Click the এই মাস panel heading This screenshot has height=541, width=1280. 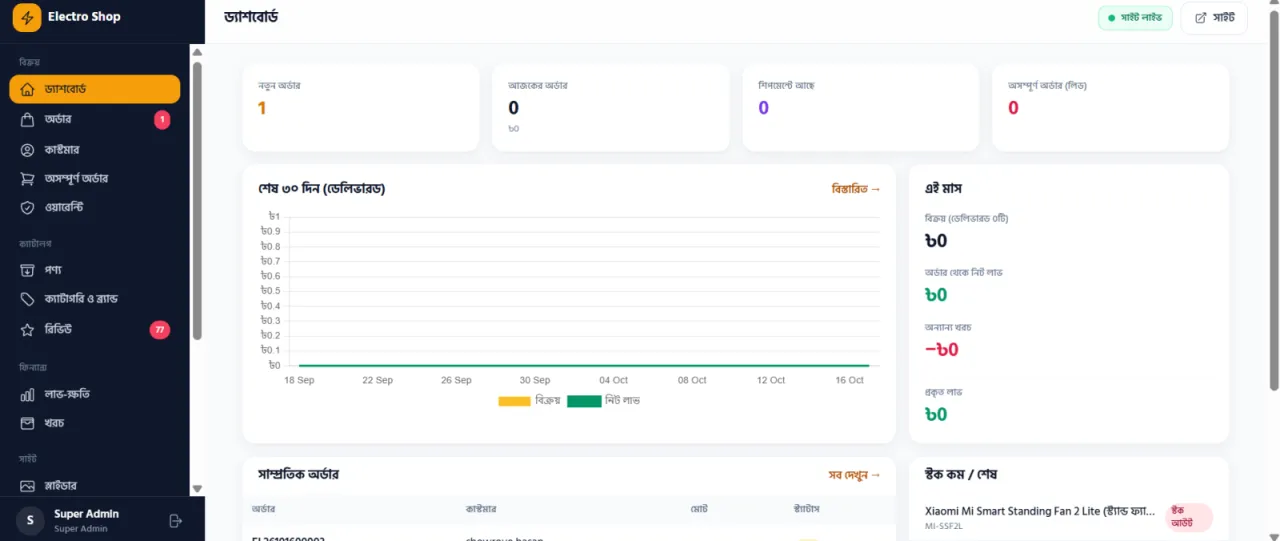click(x=944, y=188)
